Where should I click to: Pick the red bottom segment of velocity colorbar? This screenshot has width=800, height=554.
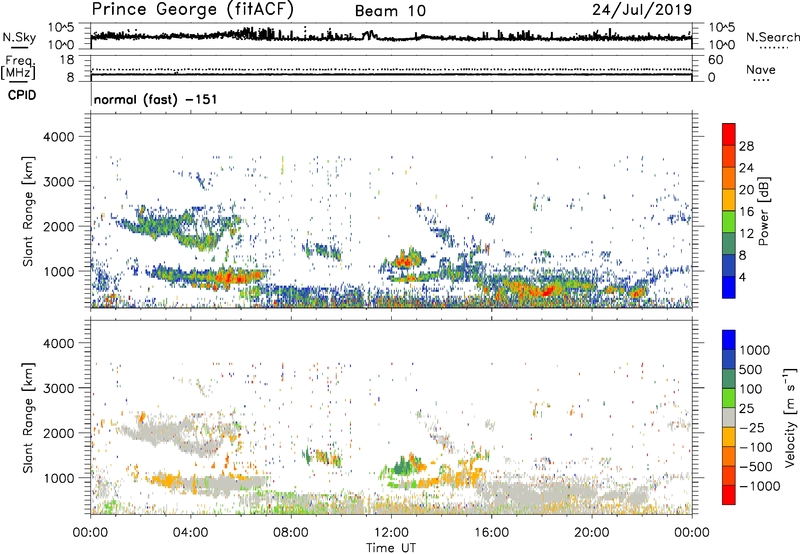tap(729, 495)
